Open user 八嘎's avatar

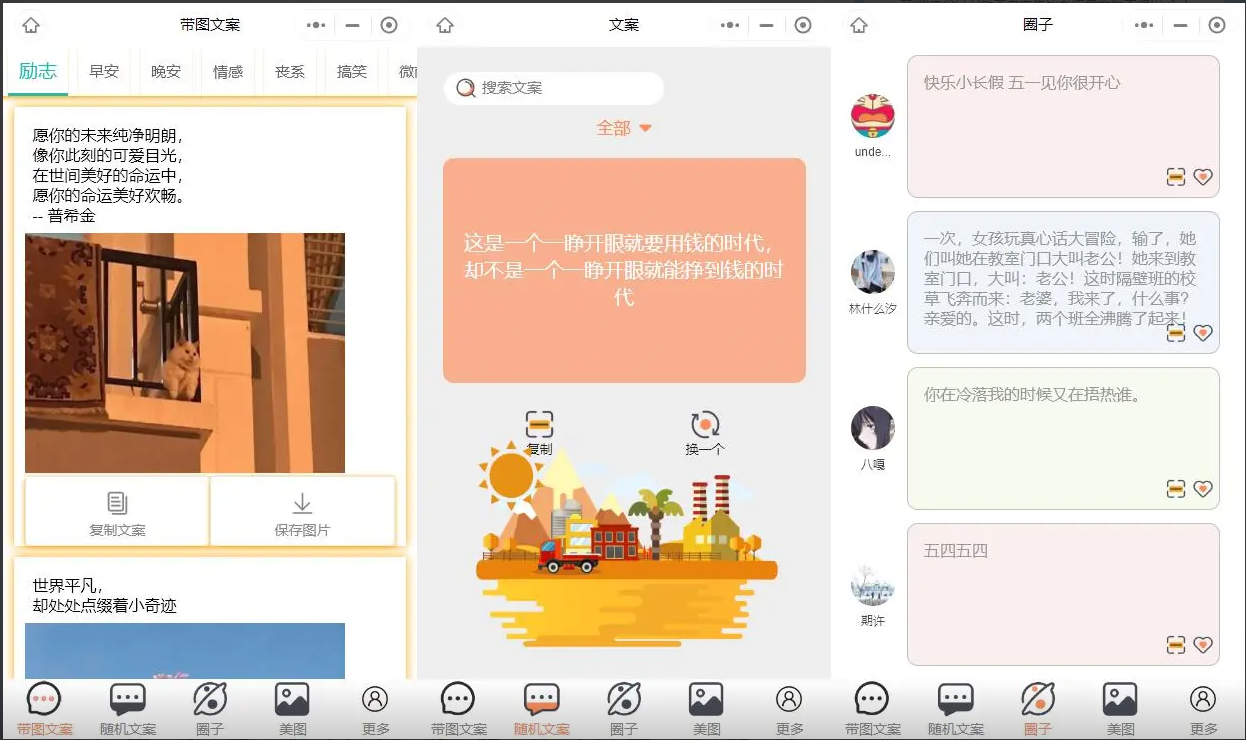872,428
